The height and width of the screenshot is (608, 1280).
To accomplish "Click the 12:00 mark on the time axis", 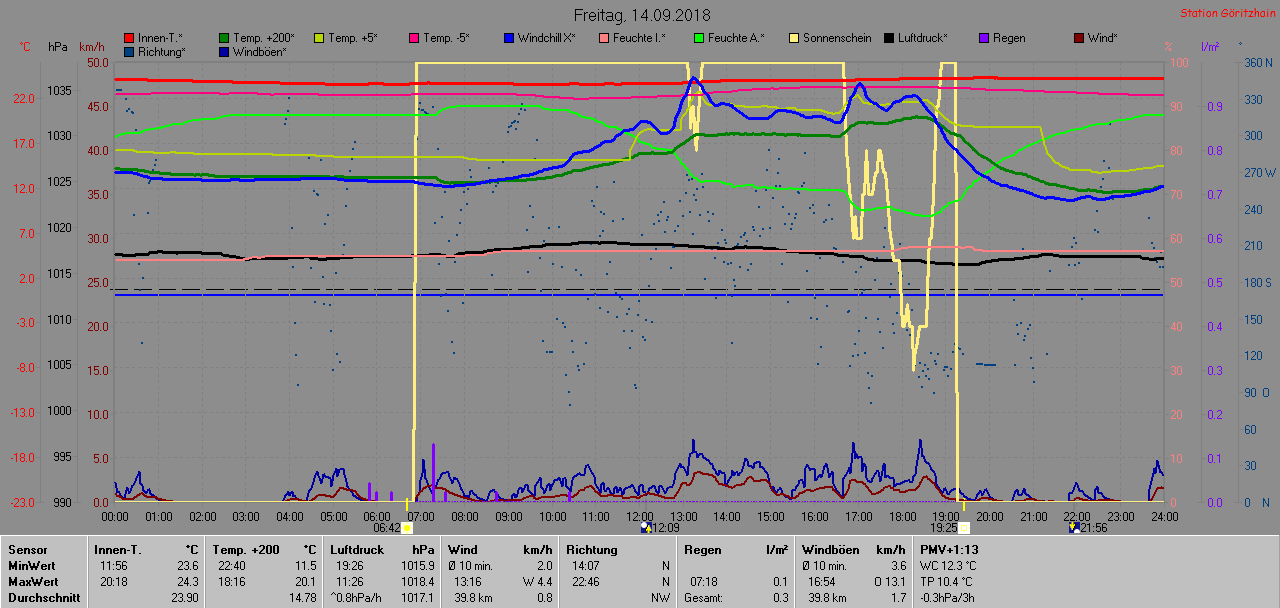I will pos(639,515).
